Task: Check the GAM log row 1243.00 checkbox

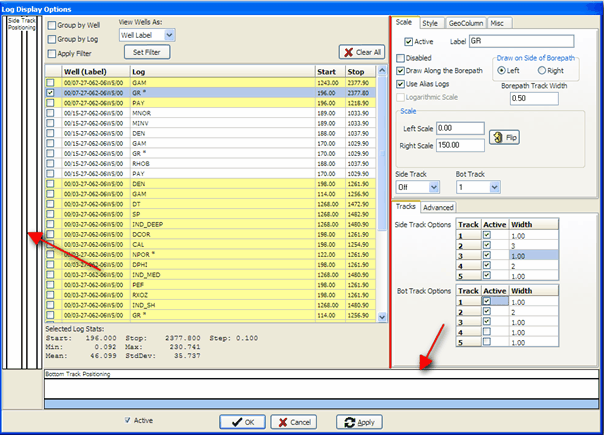Action: coord(50,83)
